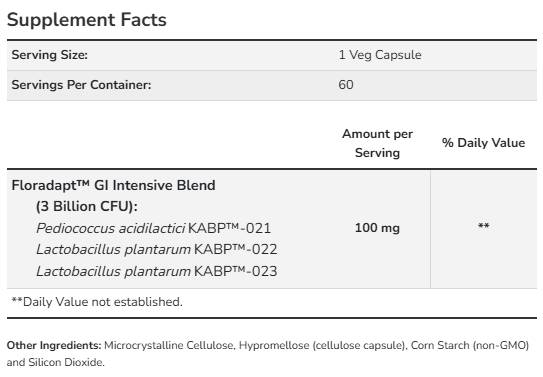Select the Serving Size label
Image resolution: width=543 pixels, height=377 pixels.
(x=50, y=55)
